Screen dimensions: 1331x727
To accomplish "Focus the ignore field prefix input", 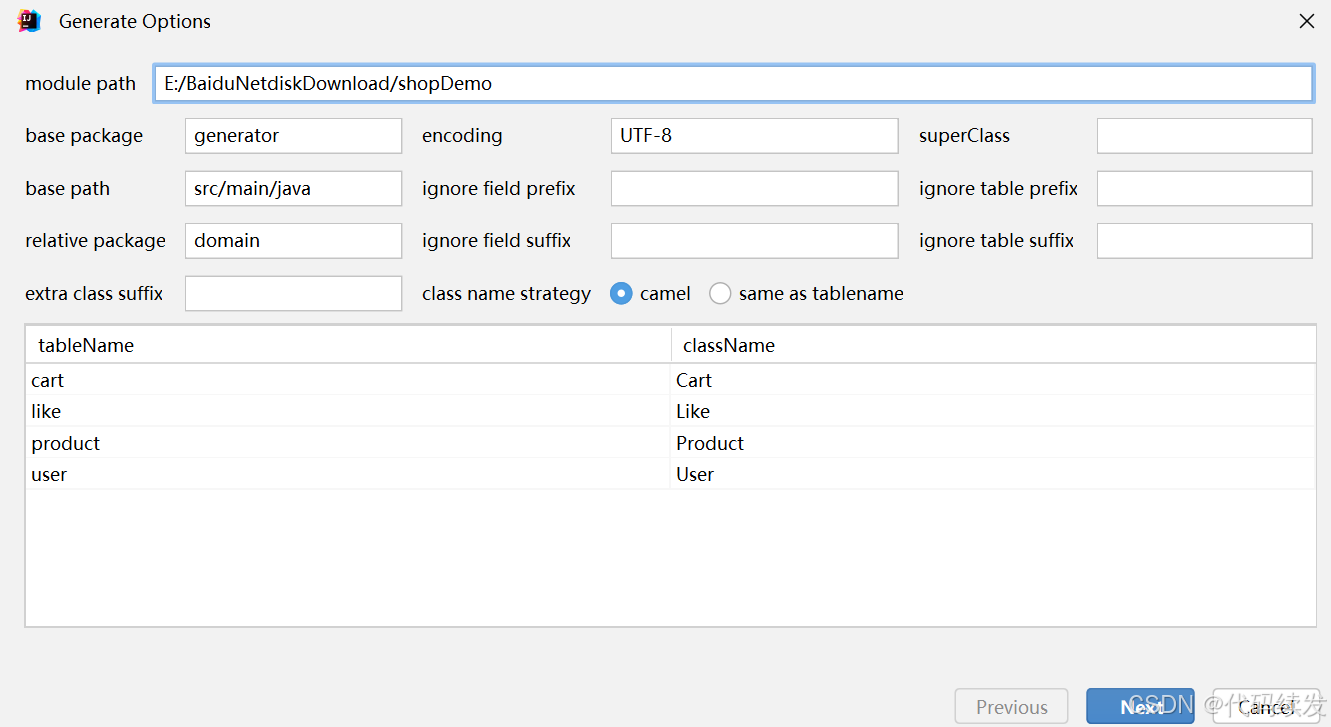I will 754,188.
